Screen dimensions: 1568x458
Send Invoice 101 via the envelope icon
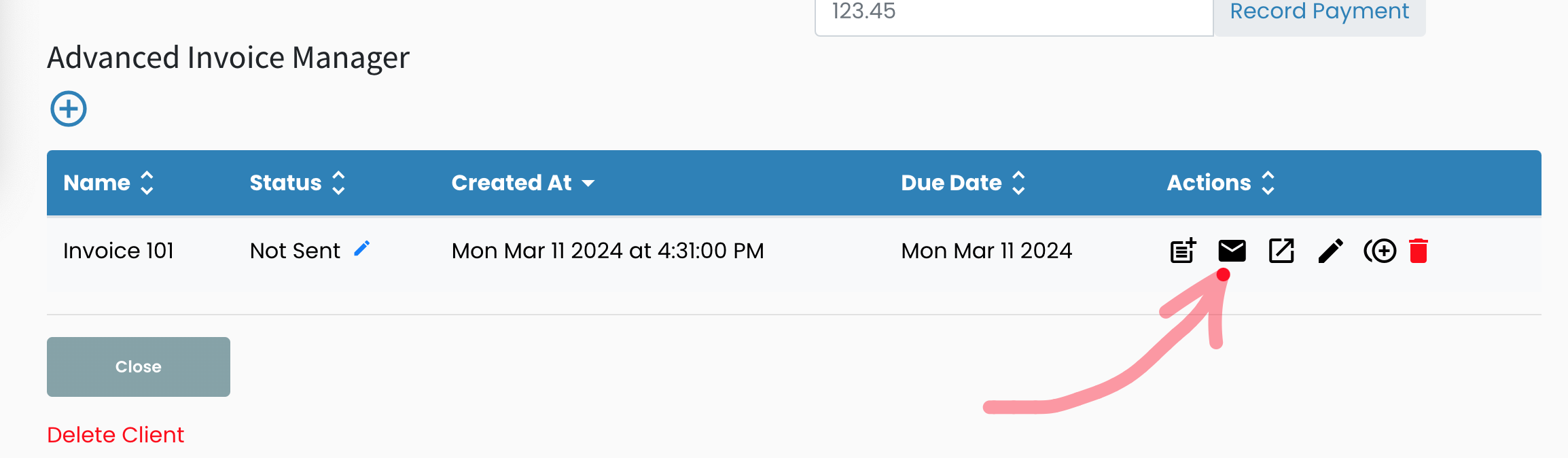pyautogui.click(x=1232, y=251)
